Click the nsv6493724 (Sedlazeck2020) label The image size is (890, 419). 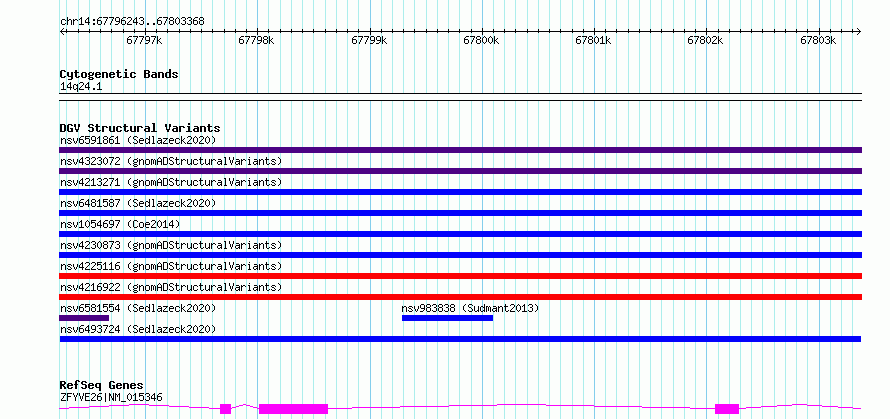click(x=138, y=329)
